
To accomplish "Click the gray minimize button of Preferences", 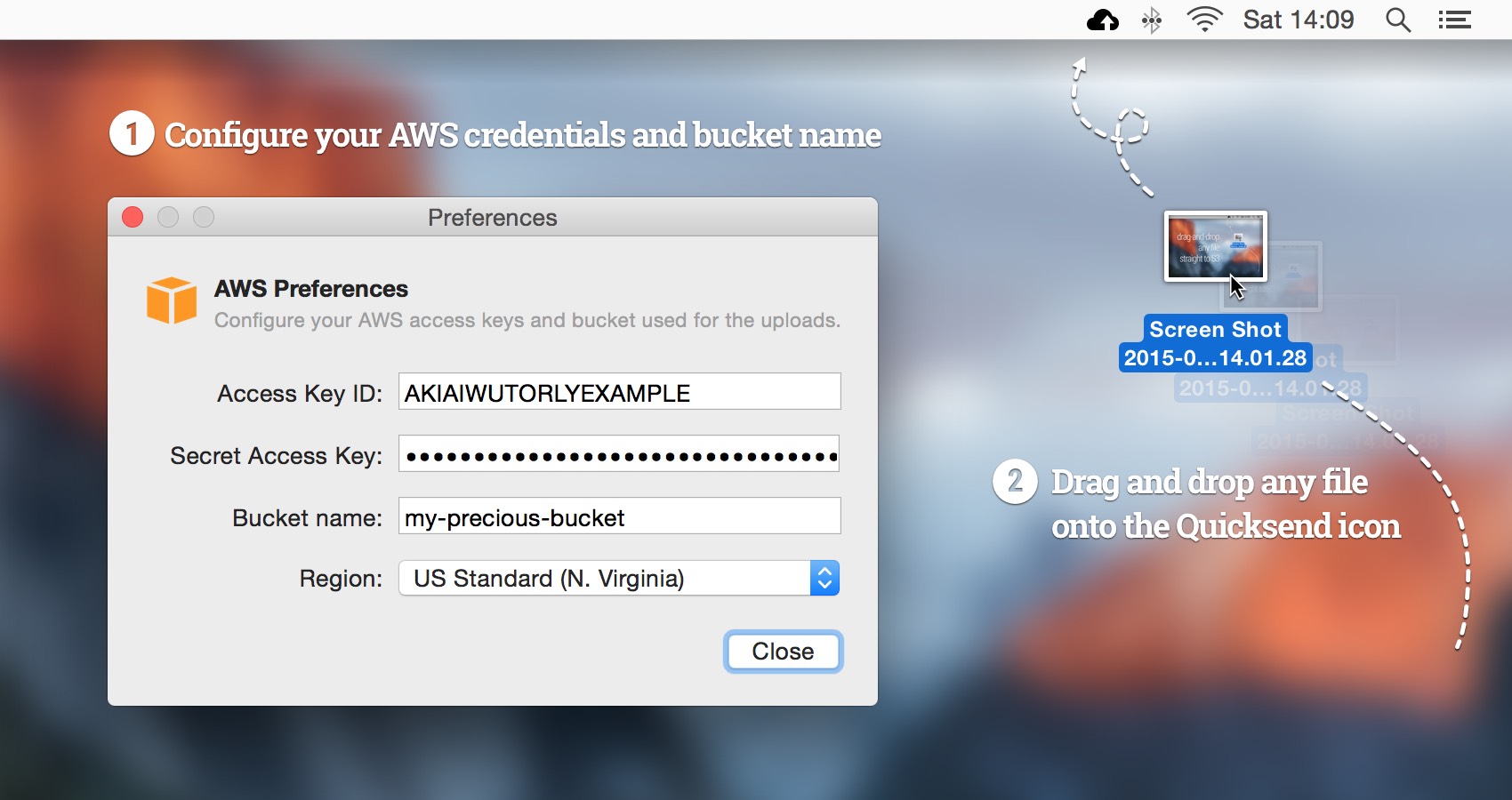I will (168, 217).
